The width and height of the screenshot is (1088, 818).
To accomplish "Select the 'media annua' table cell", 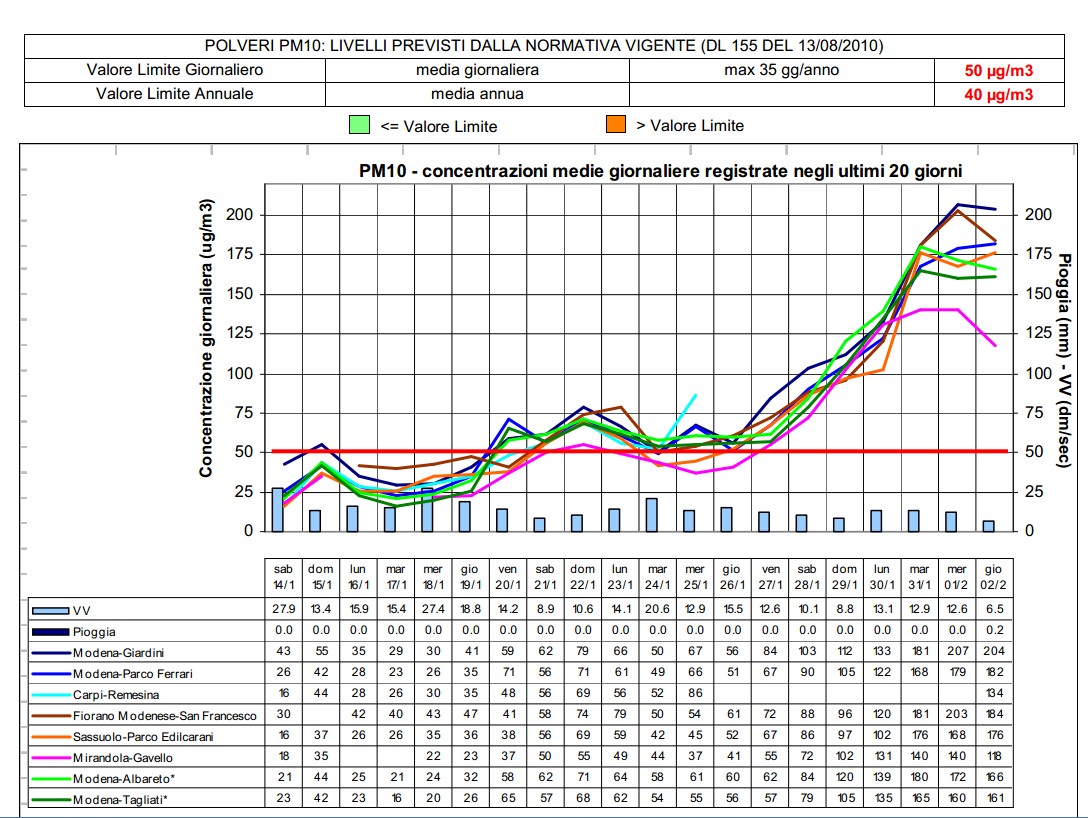I will click(x=477, y=94).
